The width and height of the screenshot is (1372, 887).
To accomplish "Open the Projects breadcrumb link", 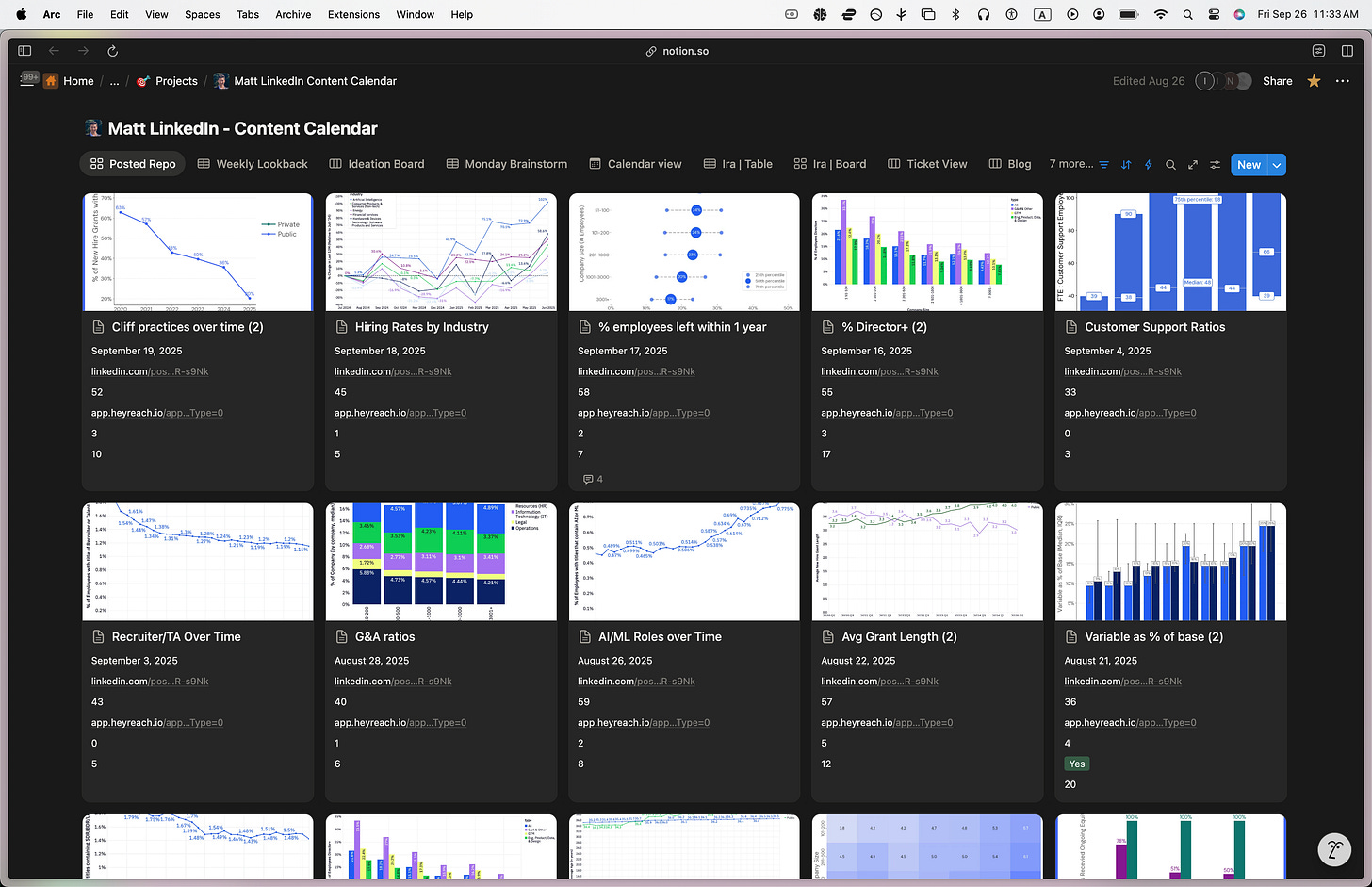I will [x=167, y=81].
